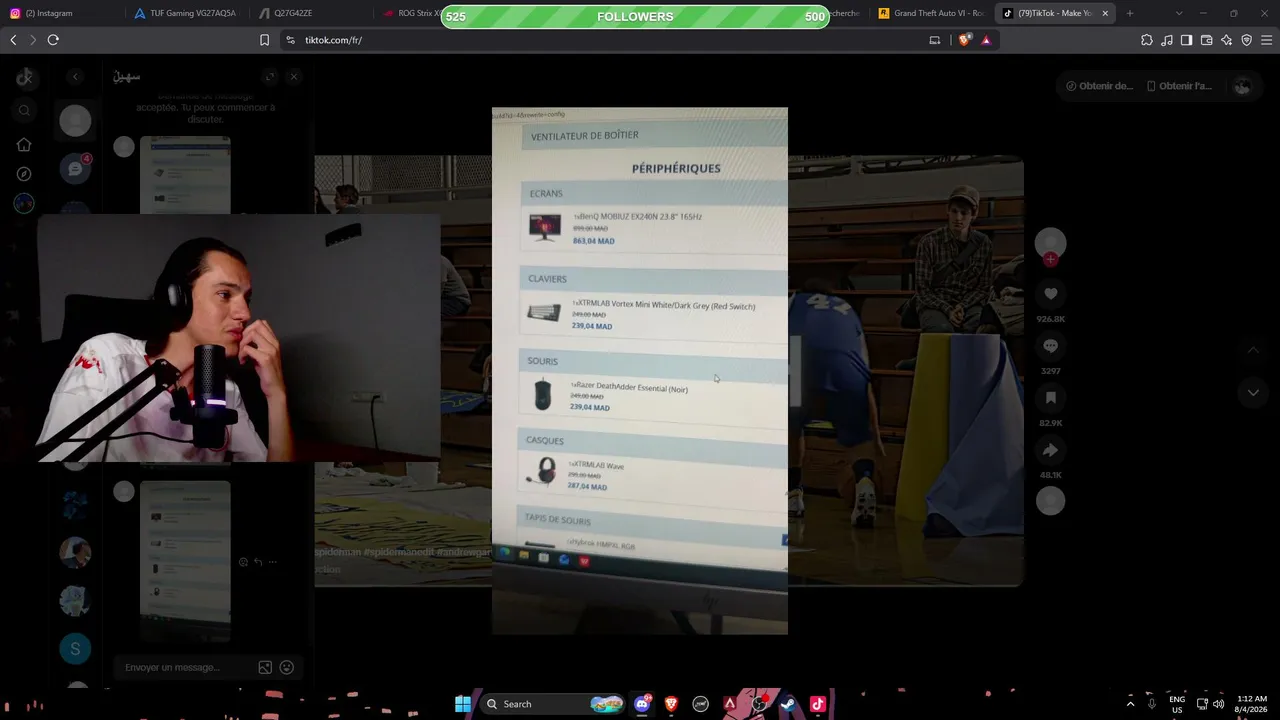Click the Obtenir de... coins button

[1099, 86]
